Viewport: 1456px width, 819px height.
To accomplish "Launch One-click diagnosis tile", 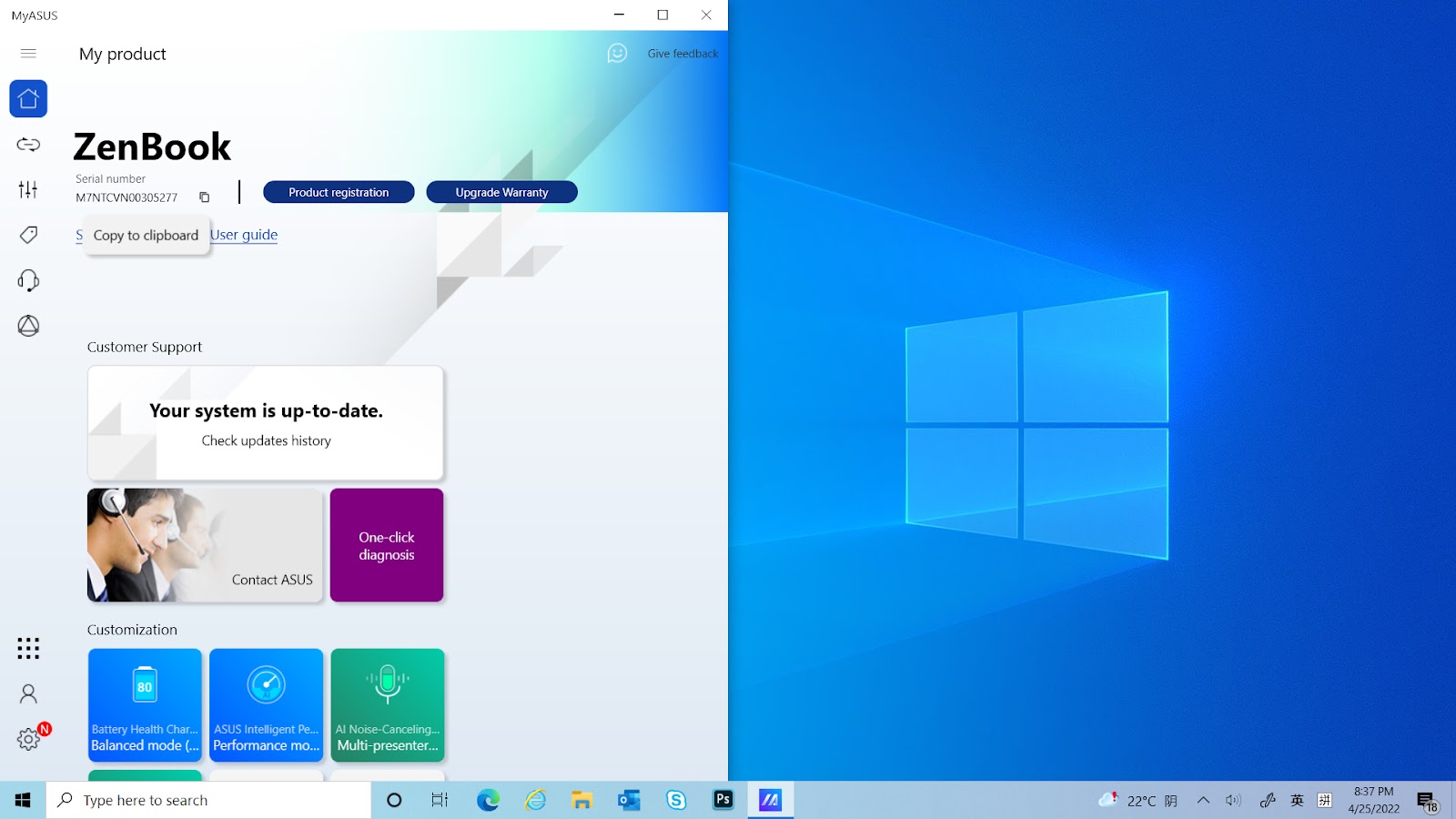I will pyautogui.click(x=387, y=545).
